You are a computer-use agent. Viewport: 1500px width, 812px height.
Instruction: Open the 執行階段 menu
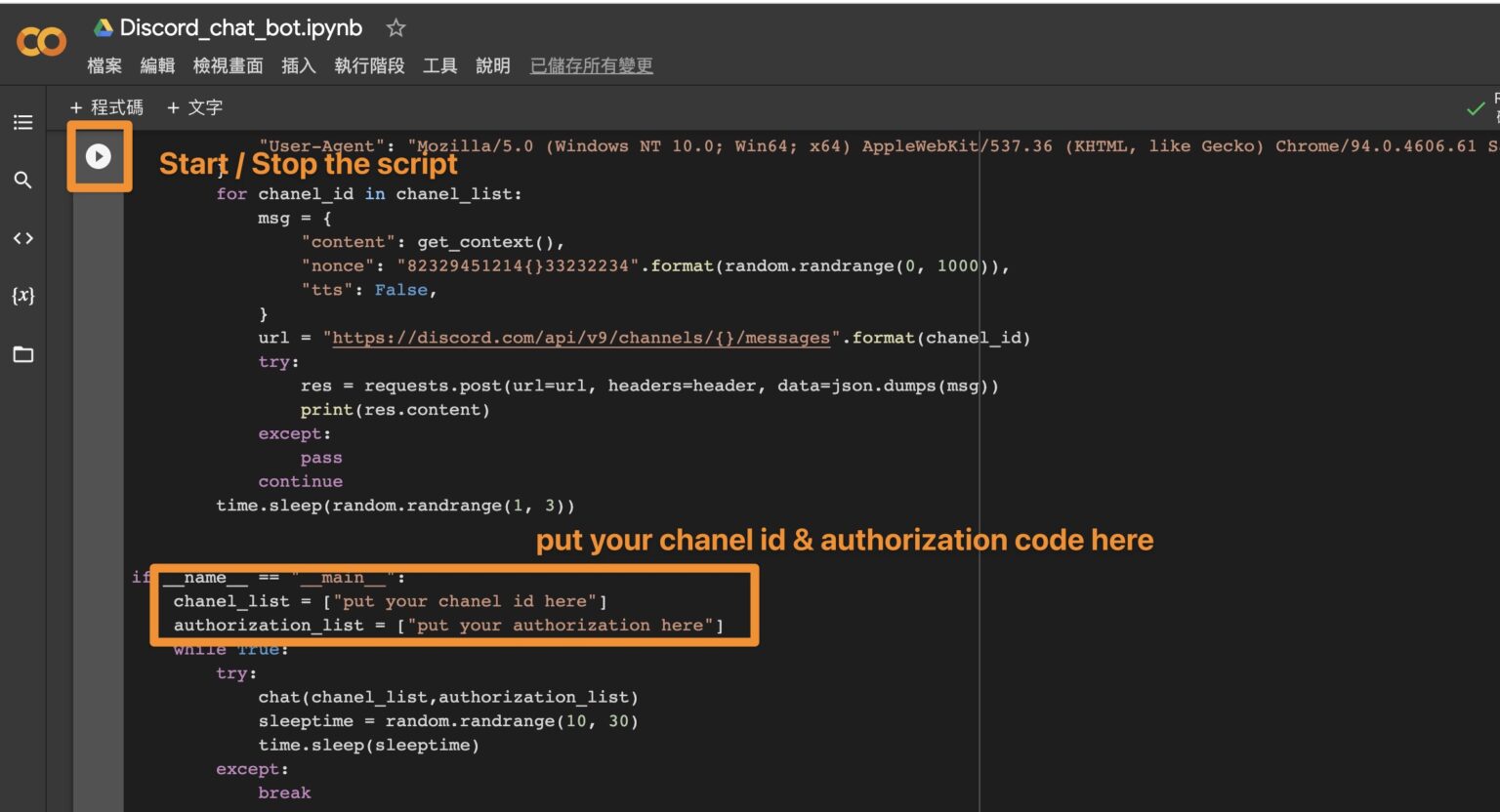click(368, 65)
